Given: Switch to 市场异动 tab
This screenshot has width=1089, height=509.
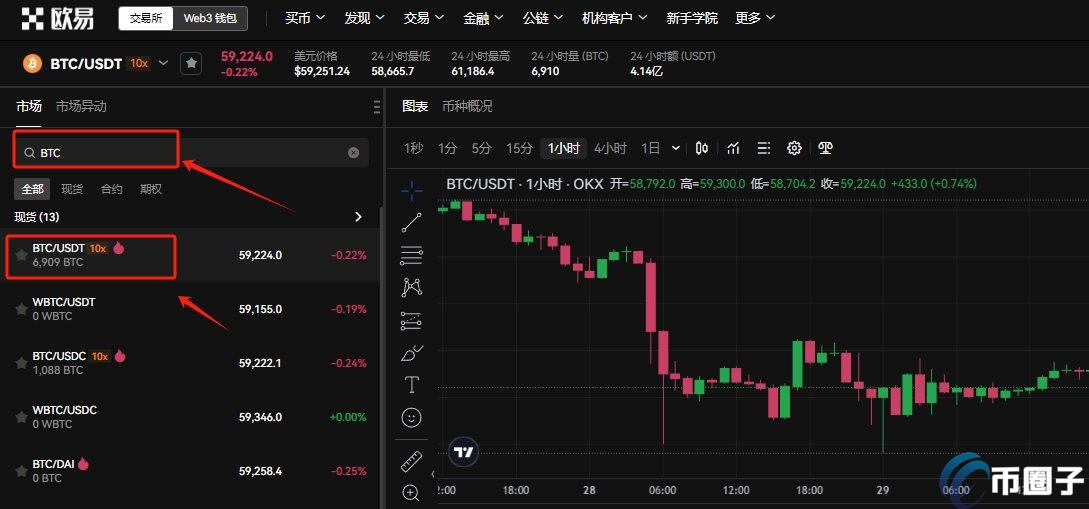Looking at the screenshot, I should (x=81, y=106).
